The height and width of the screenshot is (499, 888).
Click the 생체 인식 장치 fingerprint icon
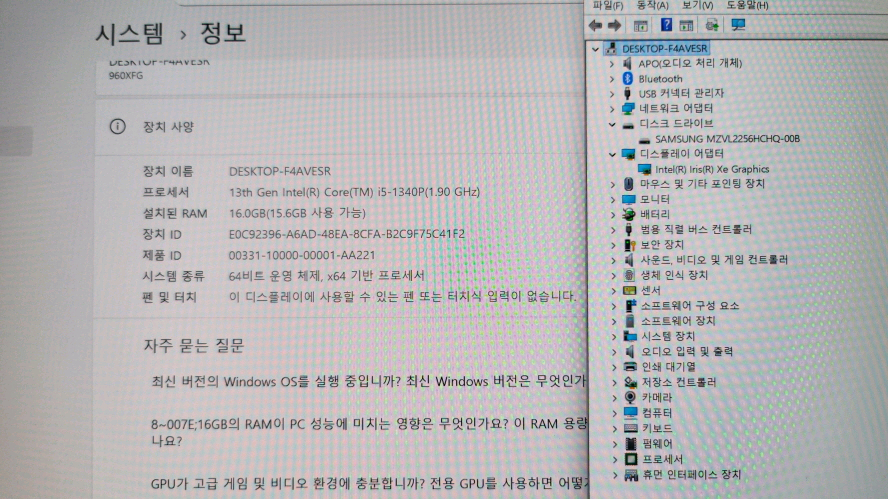[x=629, y=275]
